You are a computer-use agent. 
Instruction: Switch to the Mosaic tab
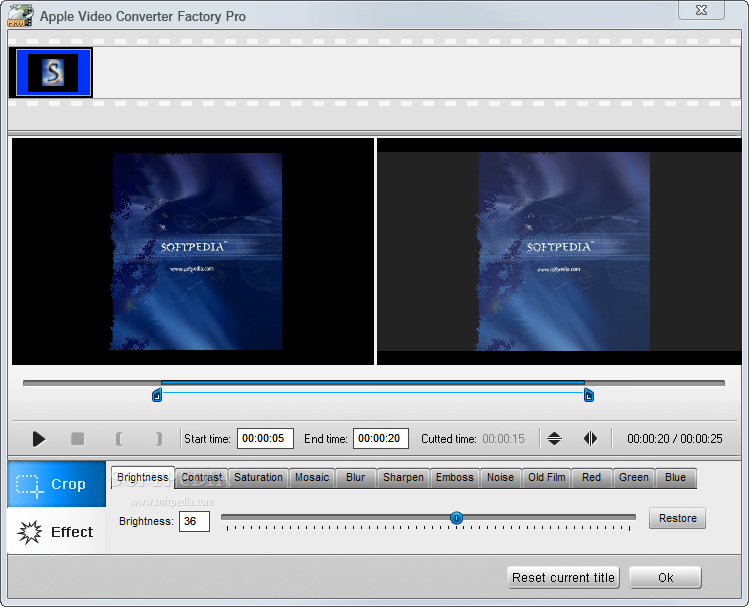coord(312,477)
